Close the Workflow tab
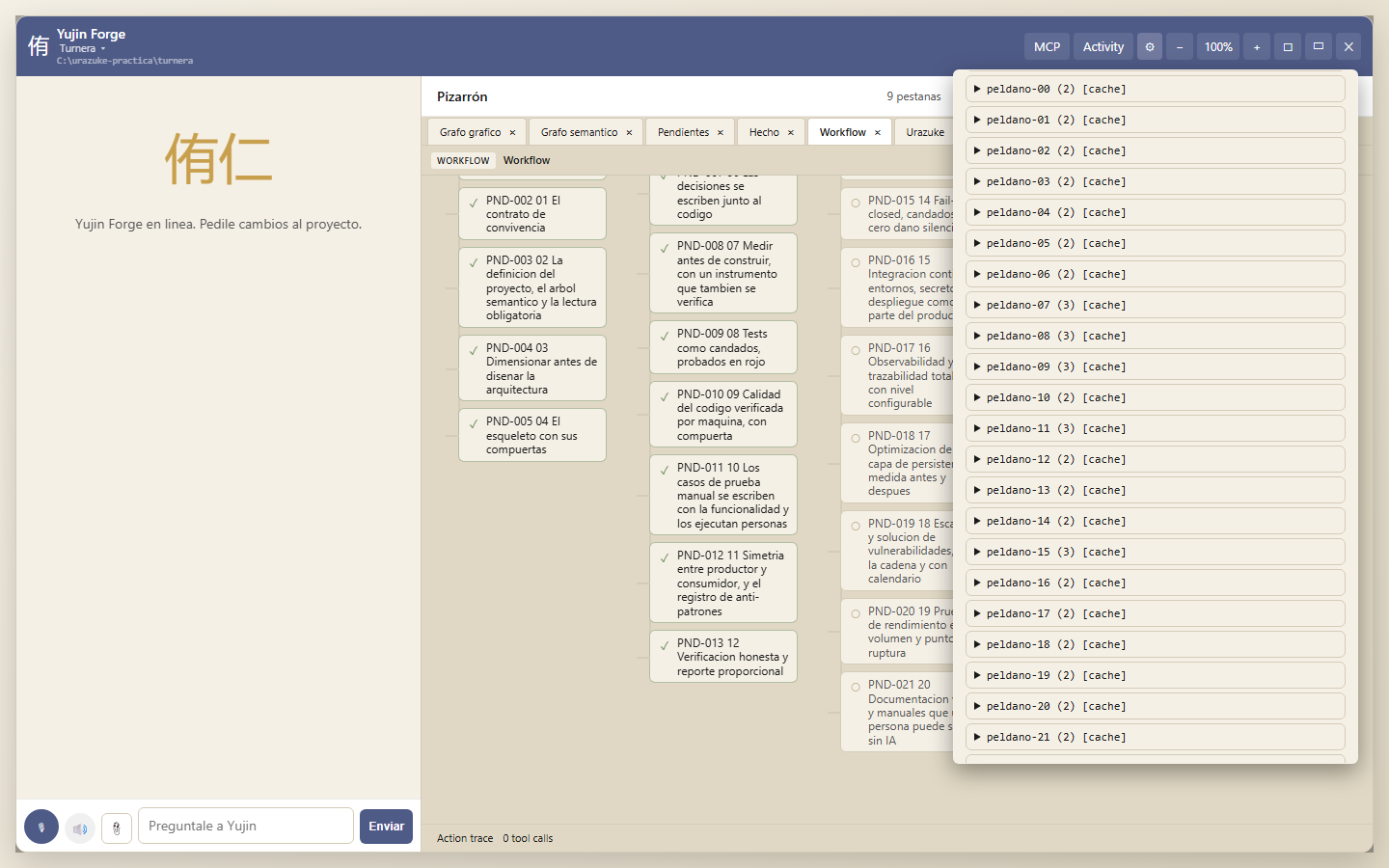1389x868 pixels. [877, 132]
